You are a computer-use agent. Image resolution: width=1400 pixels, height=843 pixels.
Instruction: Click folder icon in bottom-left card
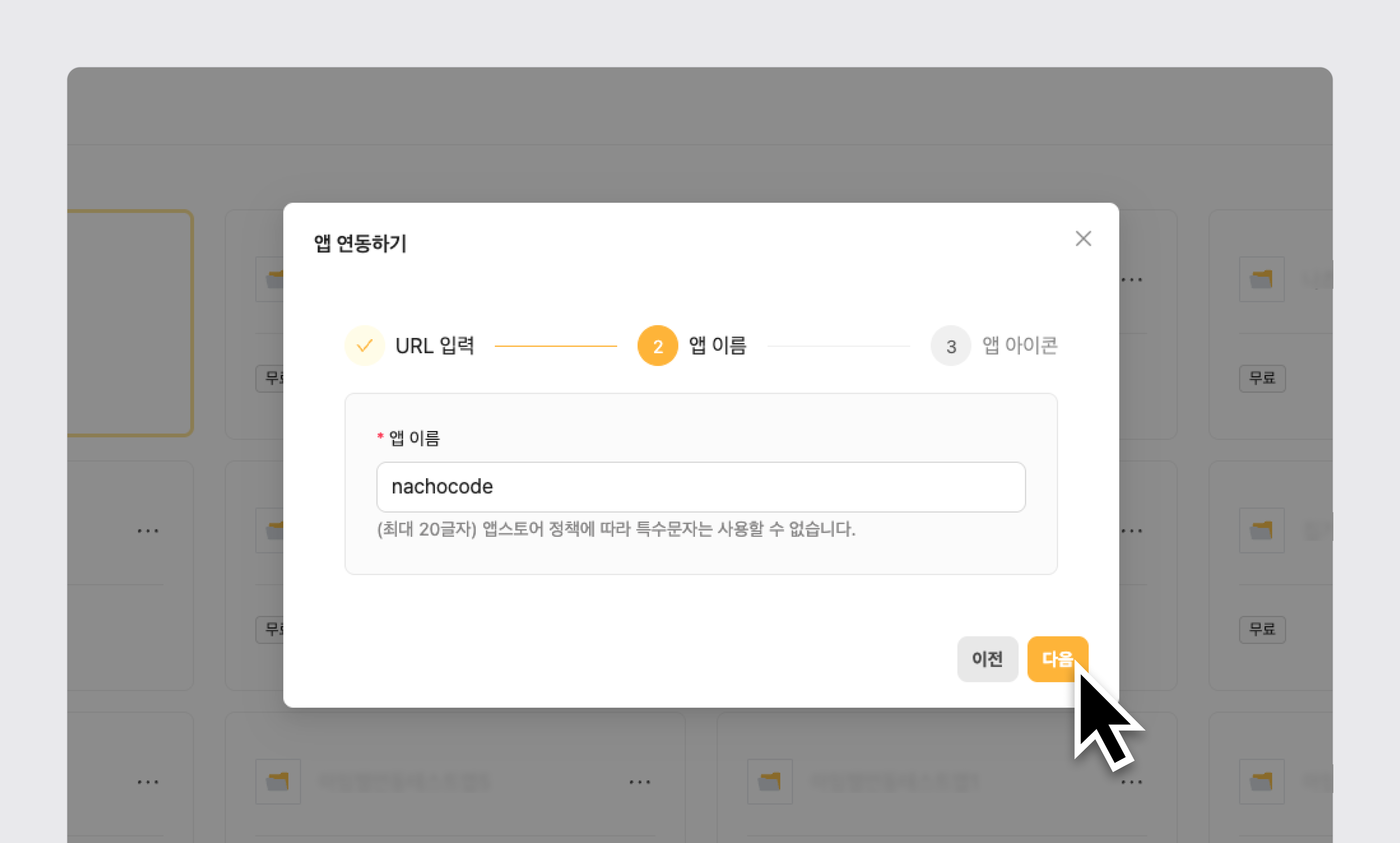coord(278,782)
